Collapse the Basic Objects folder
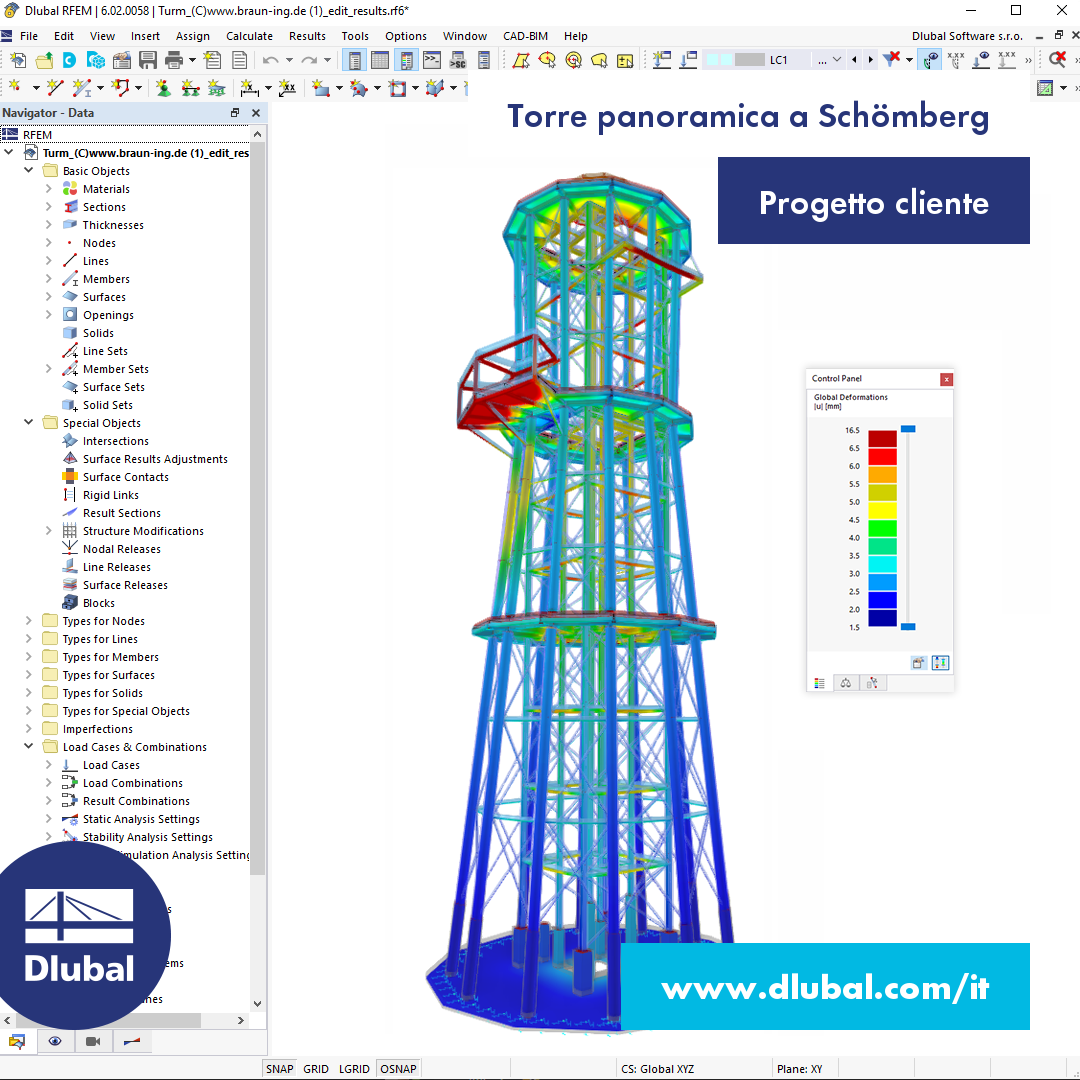Image resolution: width=1080 pixels, height=1080 pixels. click(29, 170)
